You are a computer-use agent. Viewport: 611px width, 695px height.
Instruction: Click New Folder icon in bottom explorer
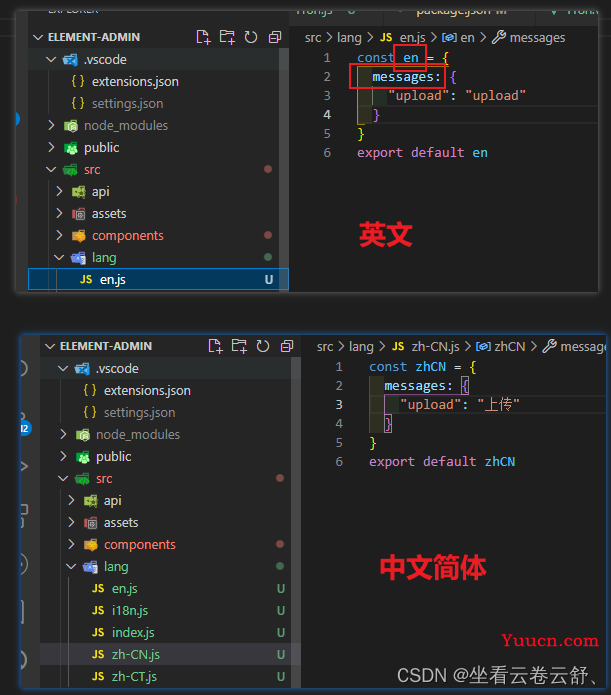tap(239, 346)
